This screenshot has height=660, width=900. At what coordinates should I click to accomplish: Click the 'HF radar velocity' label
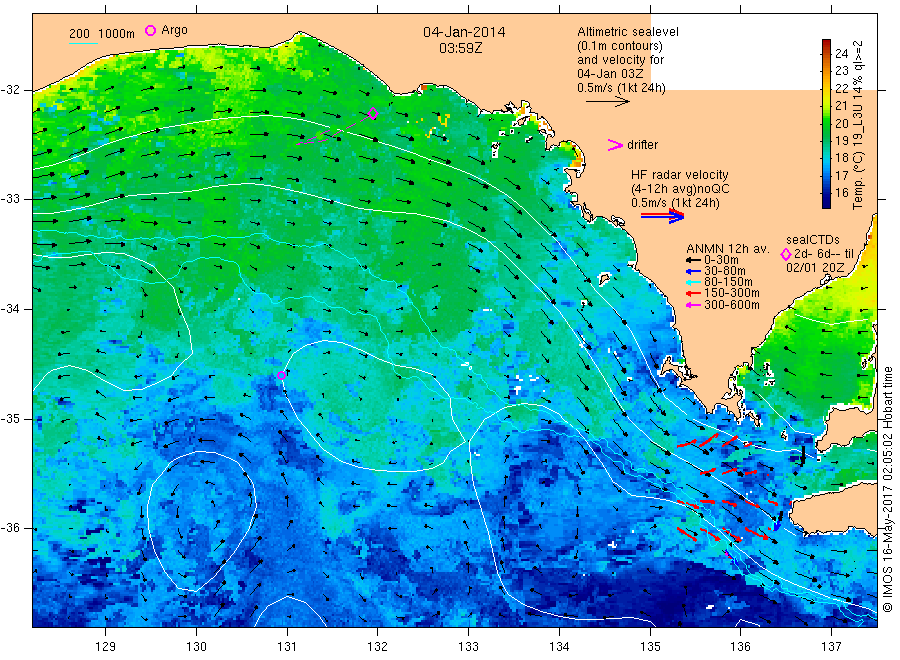[x=680, y=174]
